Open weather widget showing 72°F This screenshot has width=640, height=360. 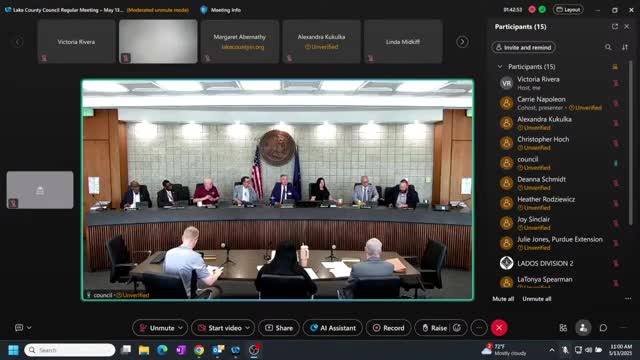pos(503,350)
